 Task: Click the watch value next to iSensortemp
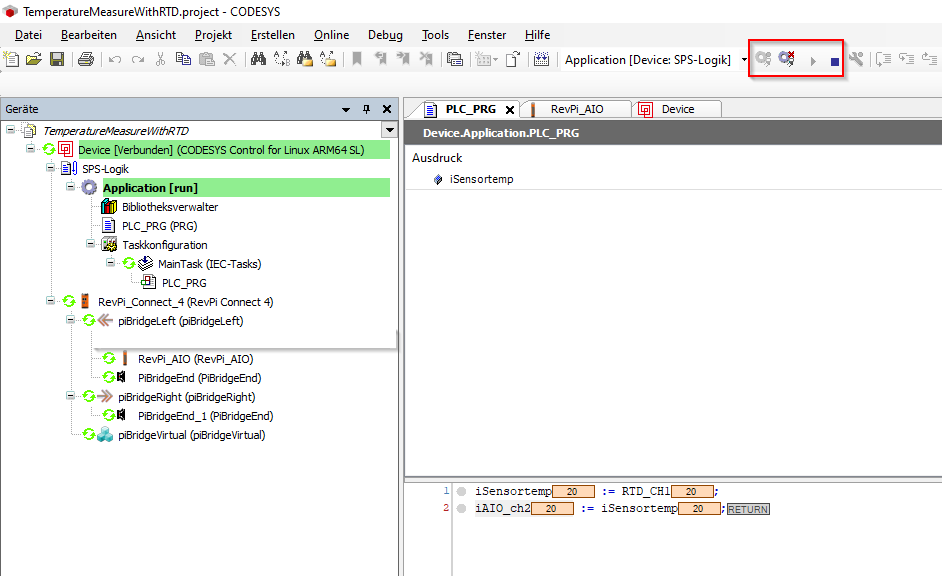(570, 491)
